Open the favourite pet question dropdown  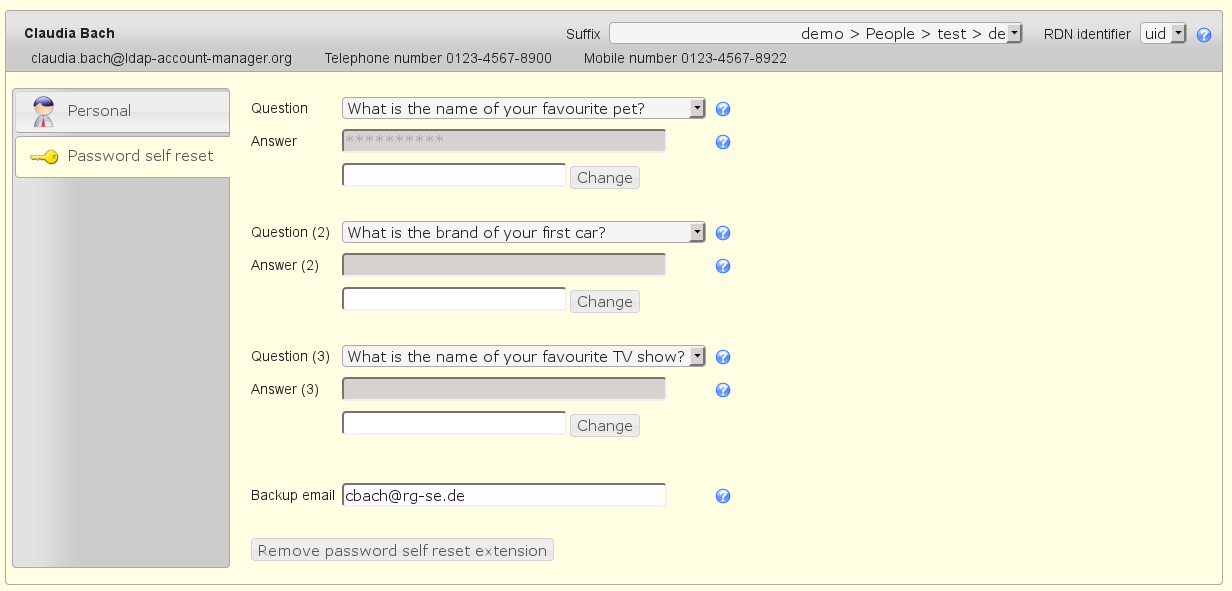[x=523, y=109]
